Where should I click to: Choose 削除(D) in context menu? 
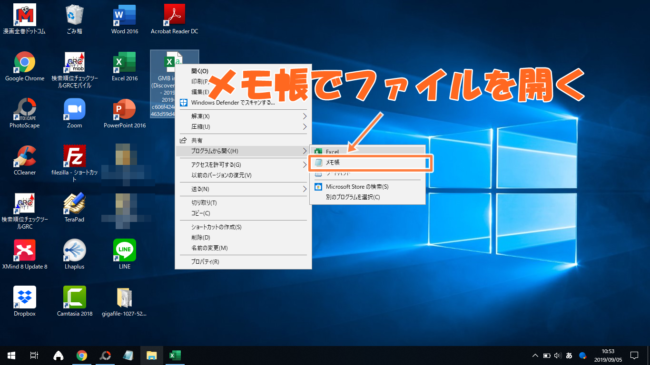[x=243, y=237]
